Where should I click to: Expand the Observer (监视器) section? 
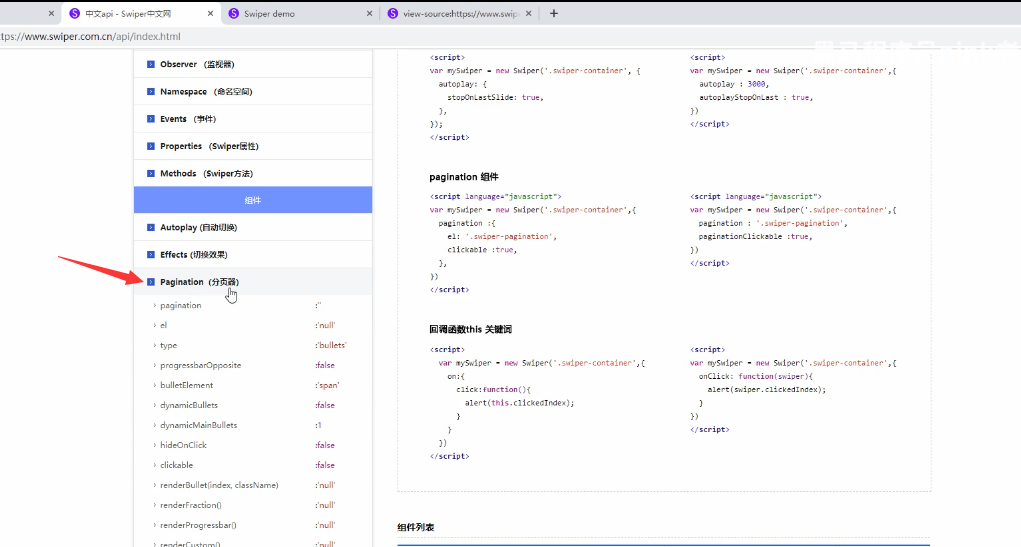[x=253, y=64]
